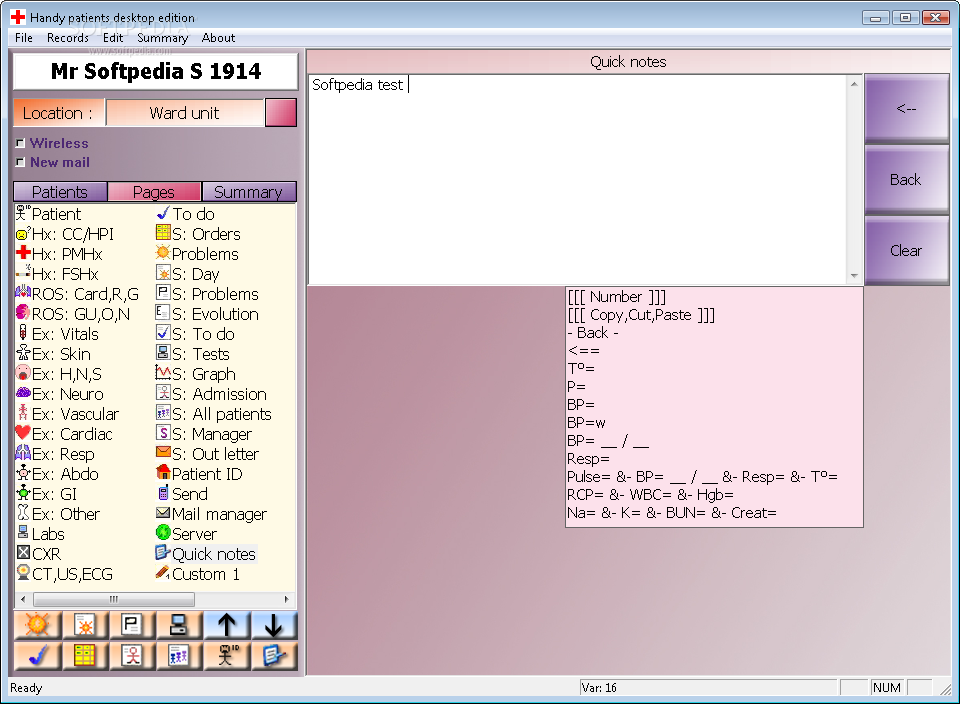Screen dimensions: 960x704
Task: Click the quick notes scrollbar up arrow
Action: pyautogui.click(x=854, y=84)
